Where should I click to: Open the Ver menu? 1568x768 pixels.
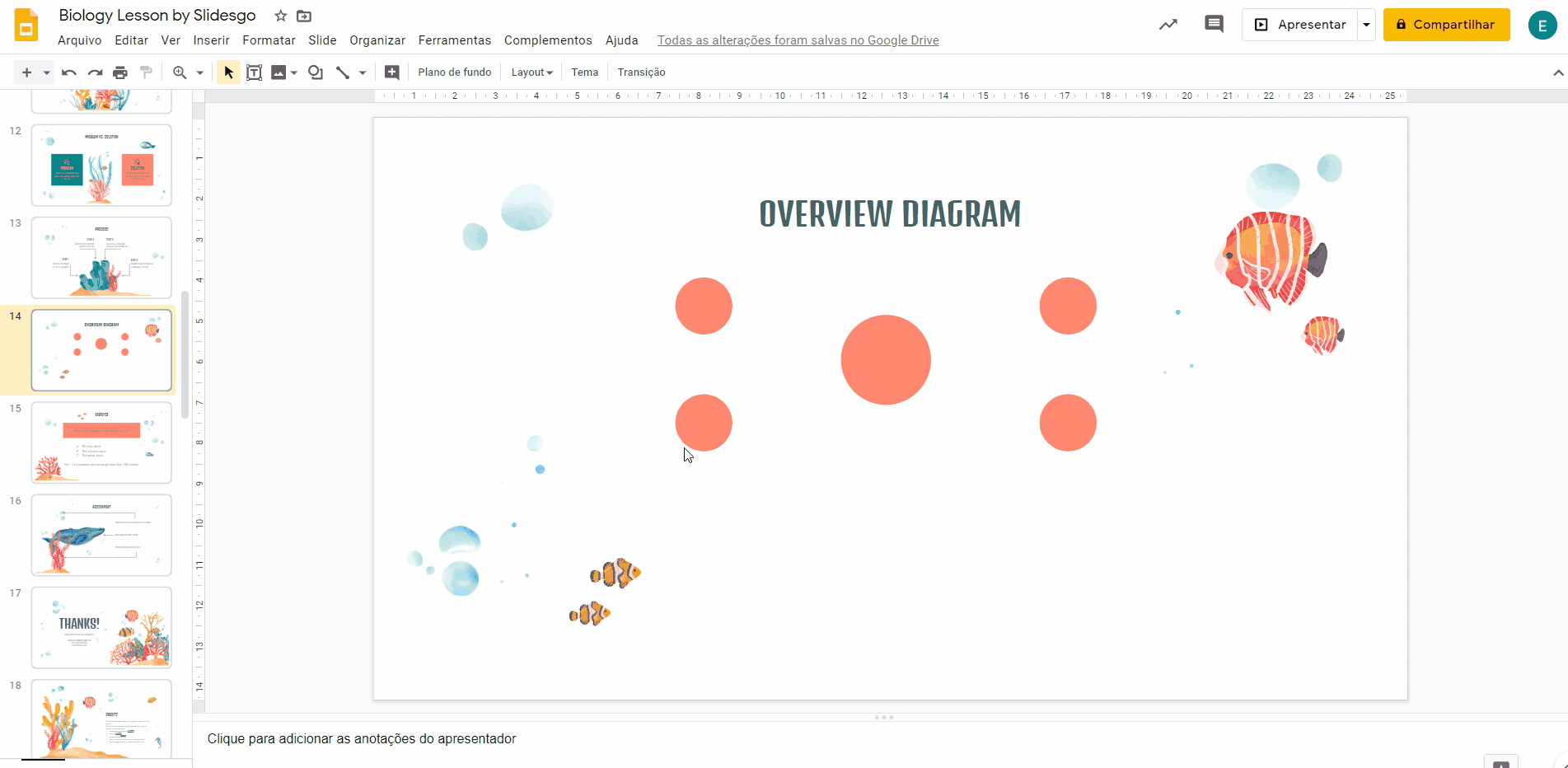[x=171, y=40]
